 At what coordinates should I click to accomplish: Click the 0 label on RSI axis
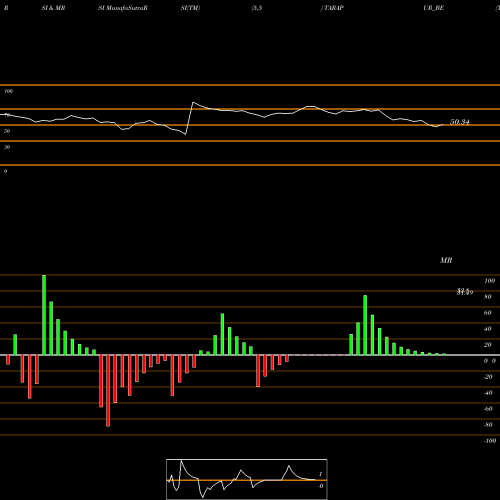coord(5,171)
